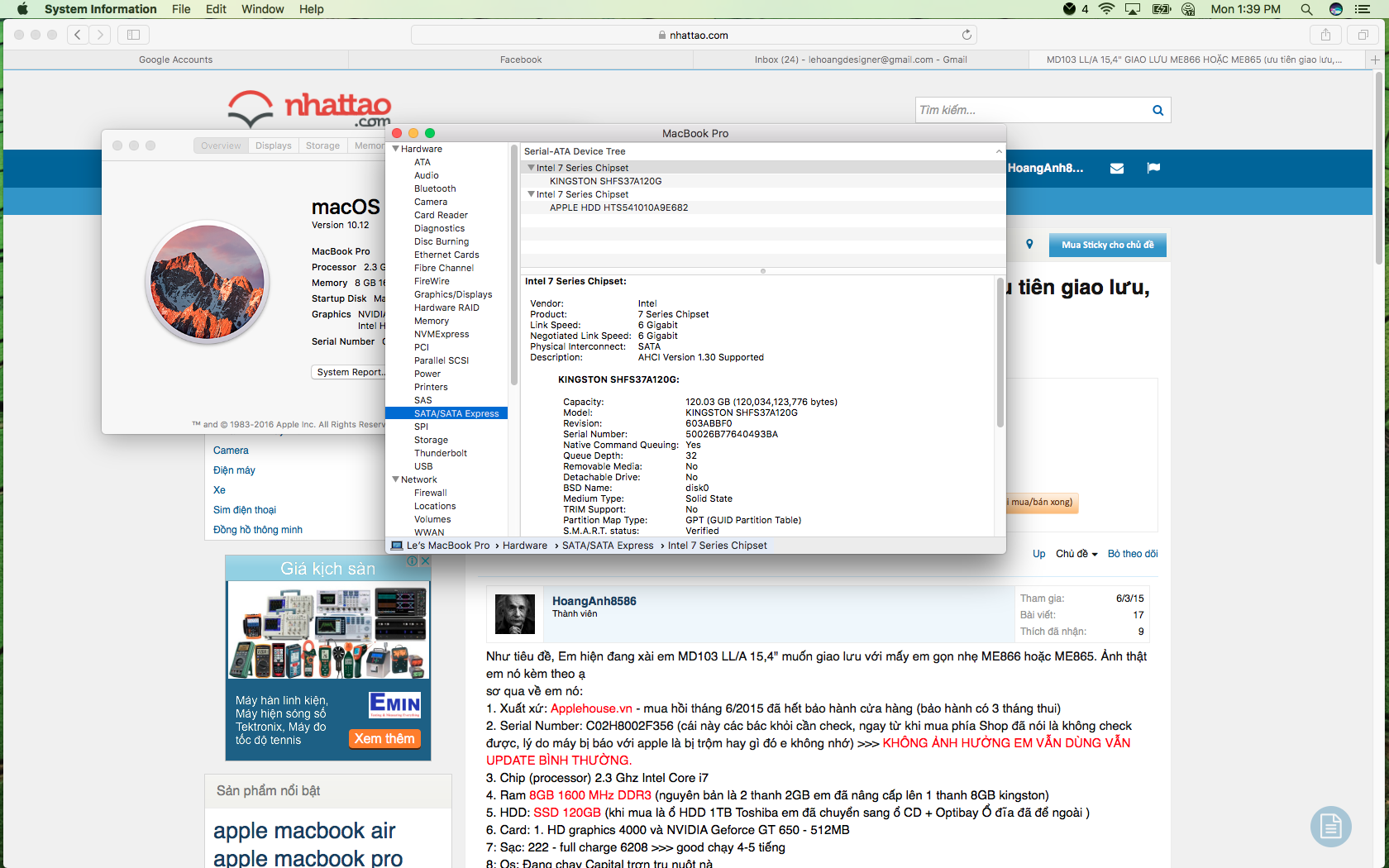
Task: Collapse the first Intel 7 Series Chipset row
Action: pos(531,168)
